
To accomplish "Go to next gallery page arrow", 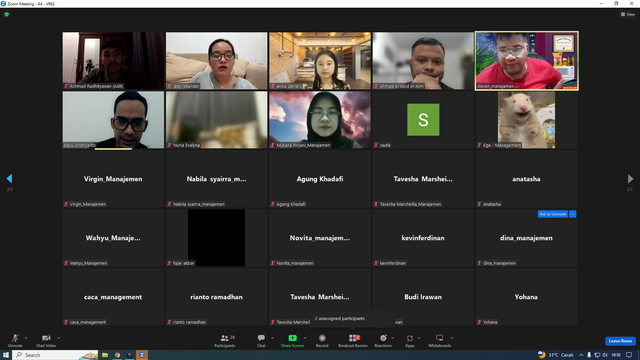I will click(630, 178).
